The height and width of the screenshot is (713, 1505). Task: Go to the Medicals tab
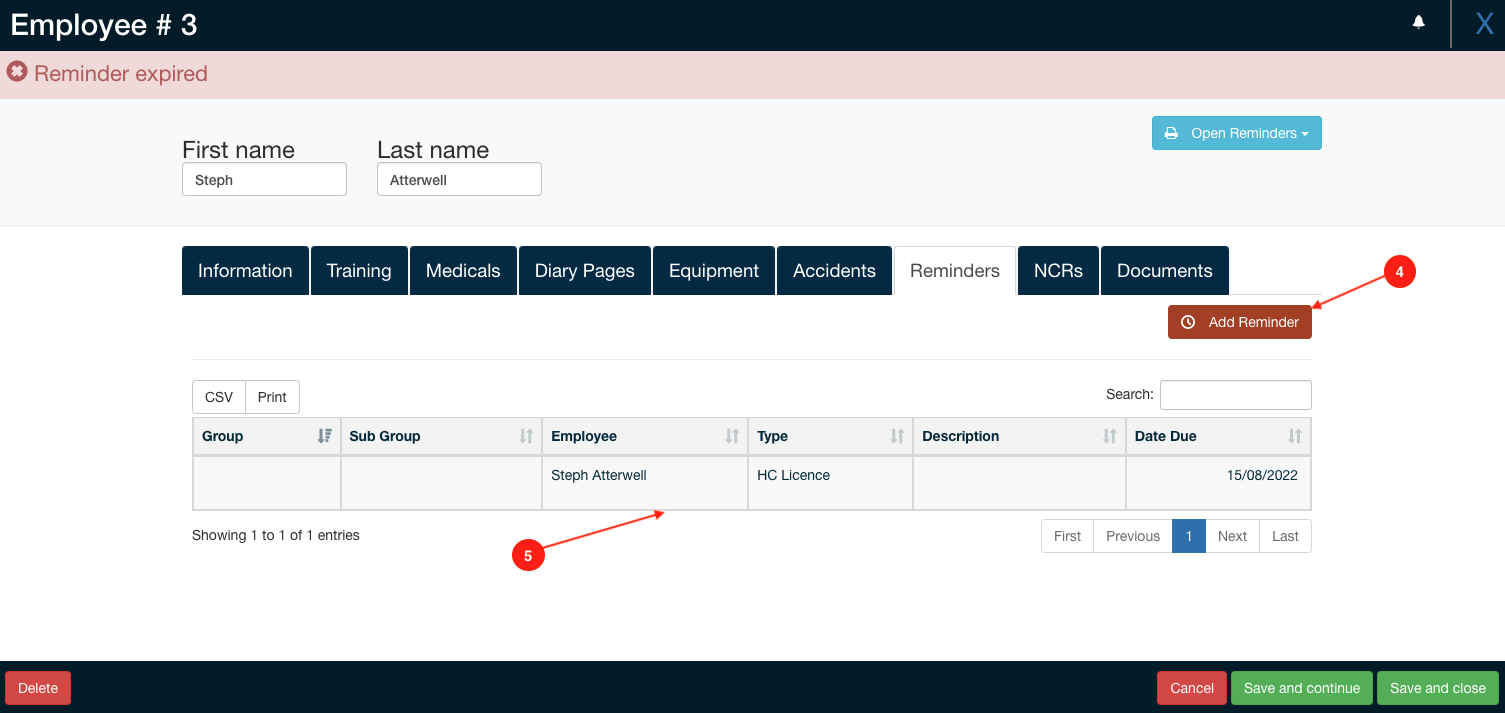click(463, 271)
